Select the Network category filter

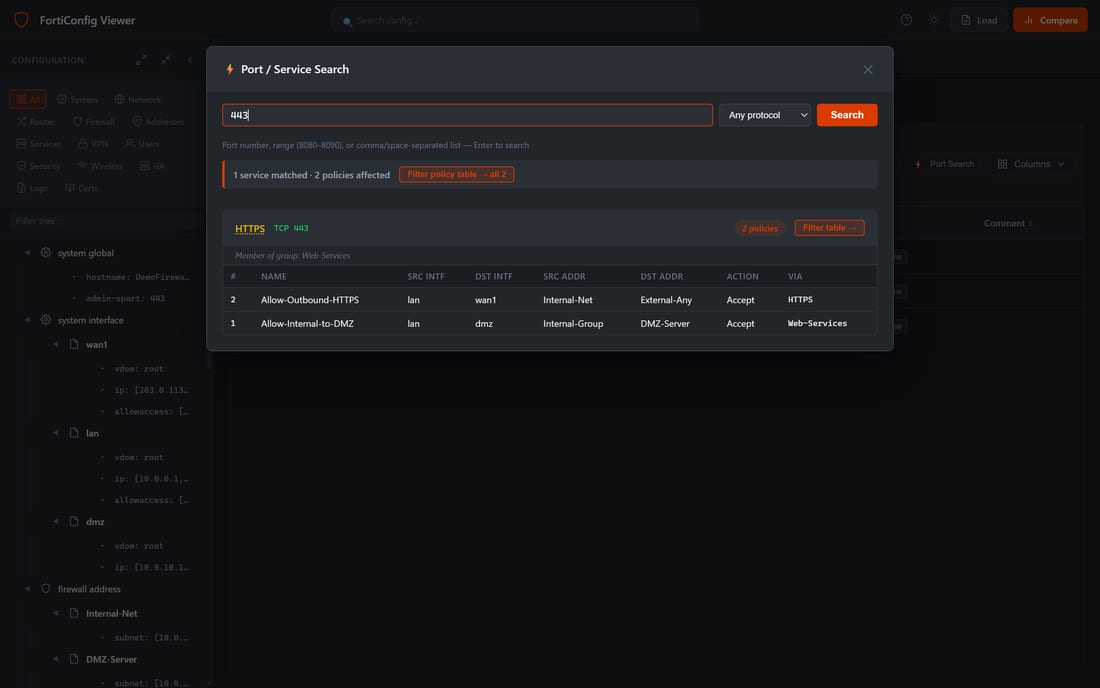point(138,100)
